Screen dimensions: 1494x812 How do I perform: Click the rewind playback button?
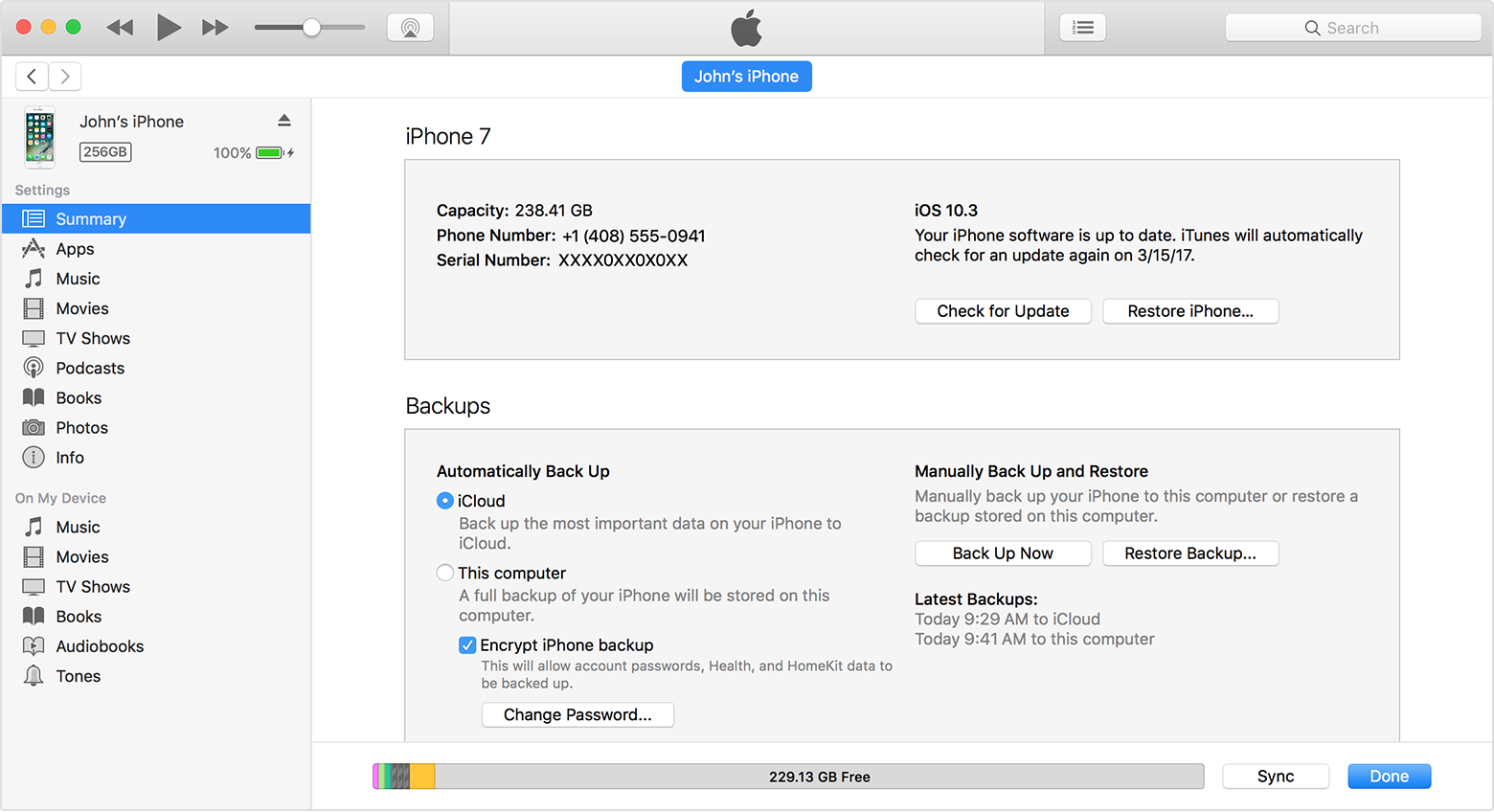(120, 28)
